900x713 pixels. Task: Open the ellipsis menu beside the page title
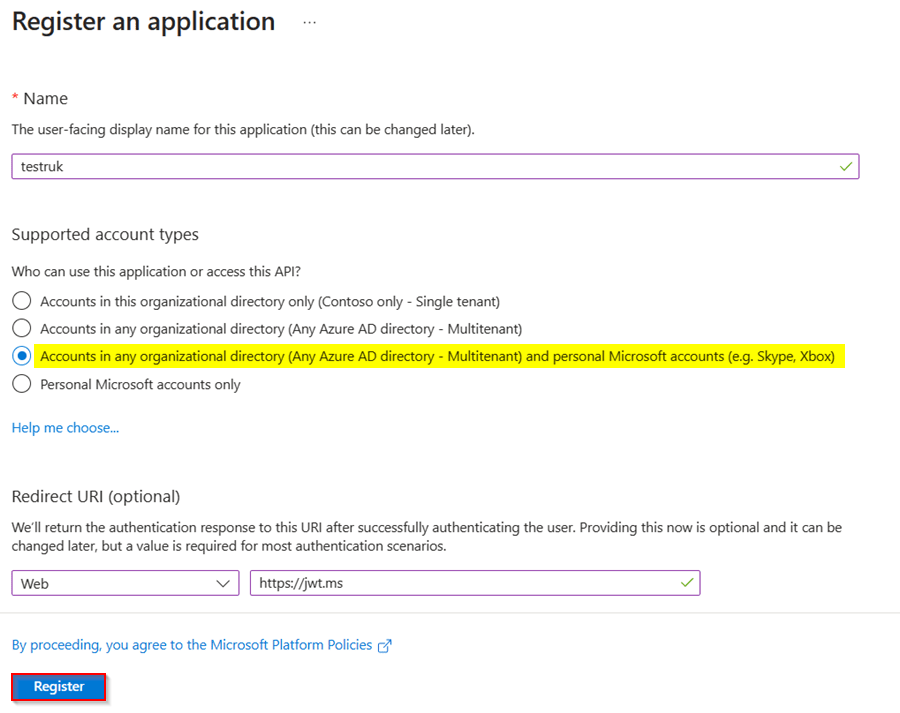308,21
